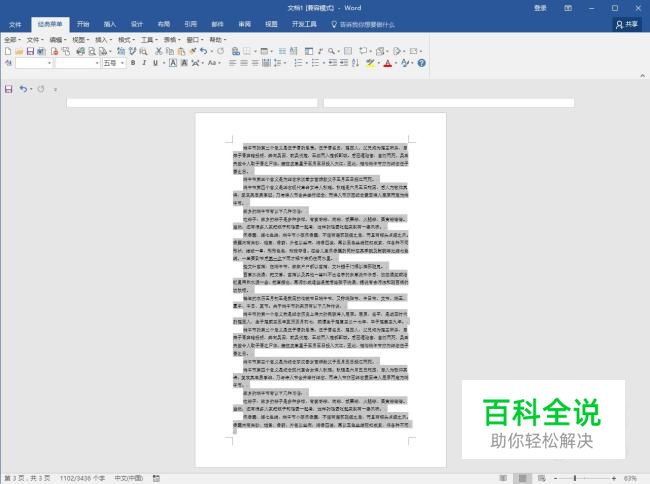This screenshot has width=650, height=484.
Task: Switch to the 开发工具 ribbon tab
Action: pos(304,24)
